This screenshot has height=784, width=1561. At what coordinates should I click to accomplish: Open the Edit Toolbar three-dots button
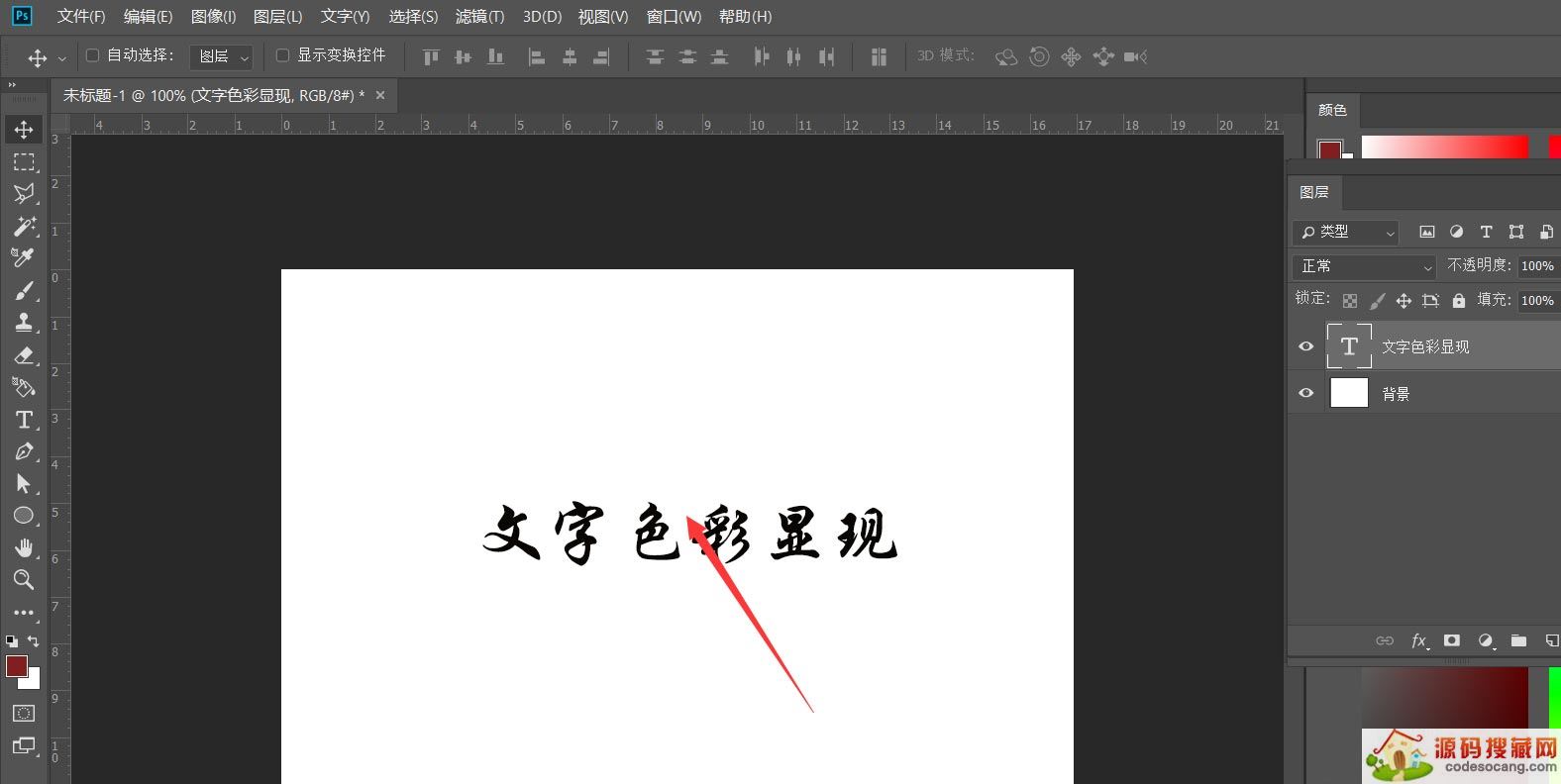tap(24, 613)
